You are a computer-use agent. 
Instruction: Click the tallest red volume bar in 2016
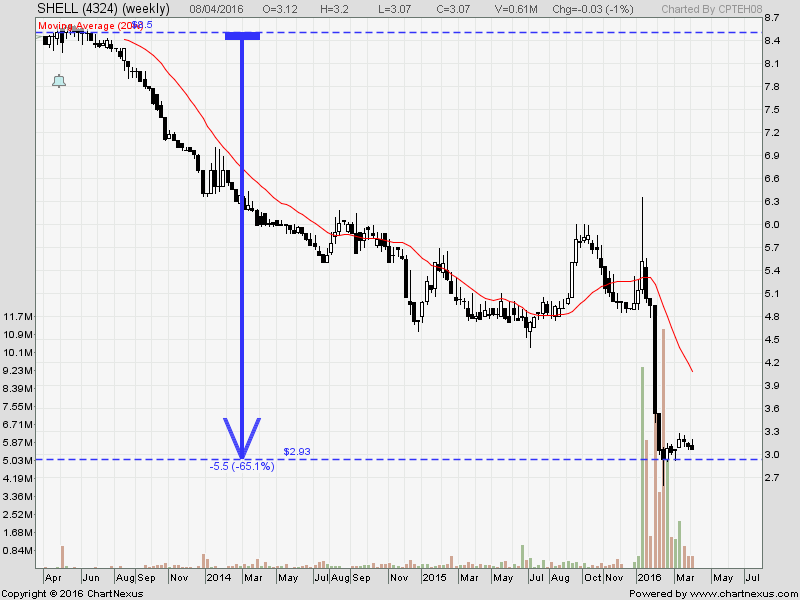pos(663,448)
